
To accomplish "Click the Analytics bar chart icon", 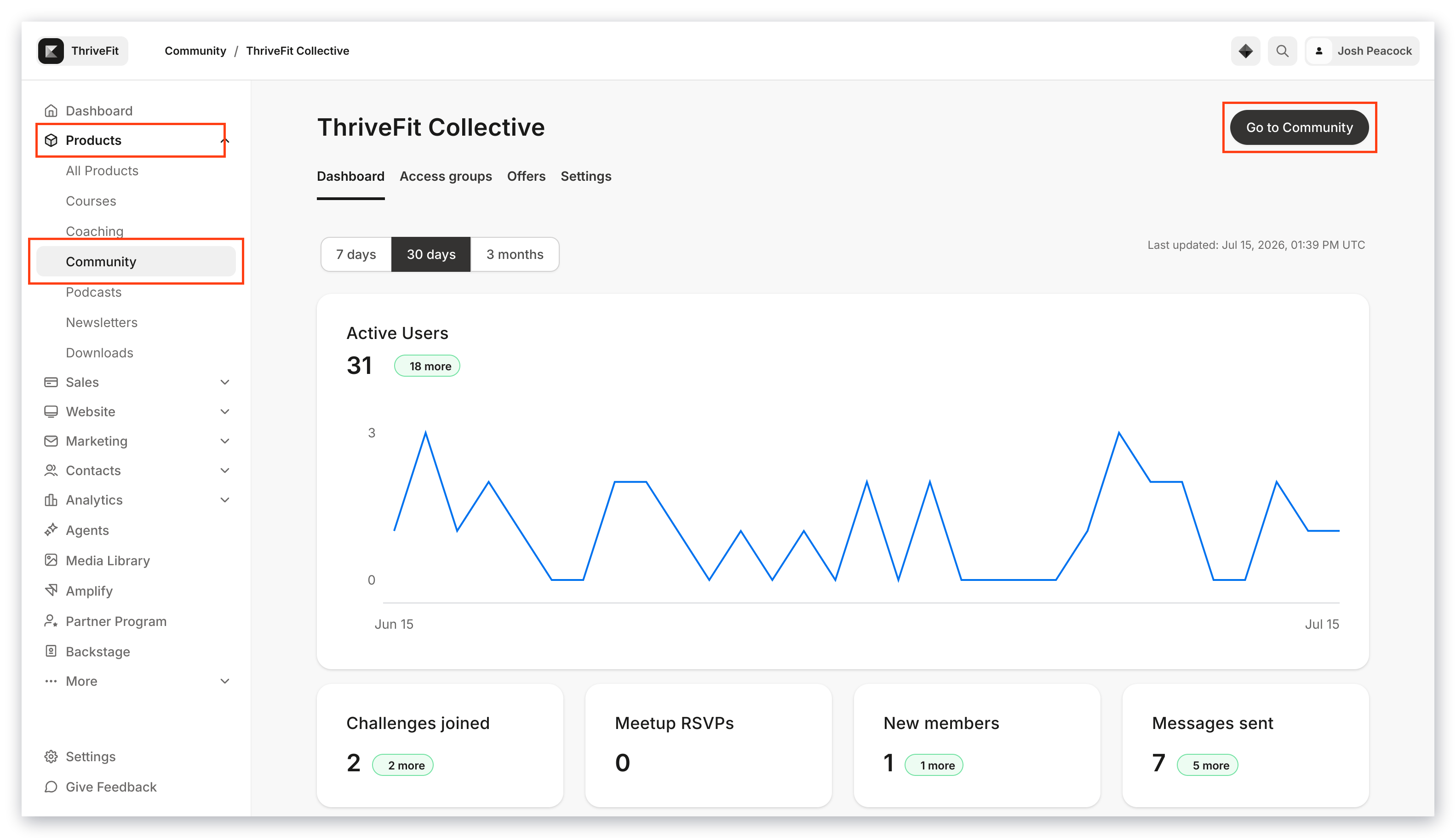I will (51, 499).
